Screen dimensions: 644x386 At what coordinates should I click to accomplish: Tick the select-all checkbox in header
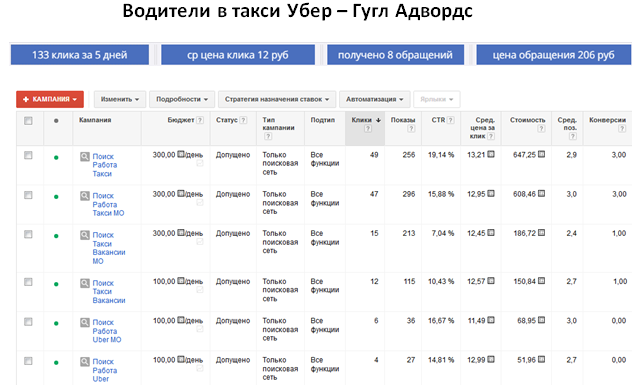coord(28,121)
